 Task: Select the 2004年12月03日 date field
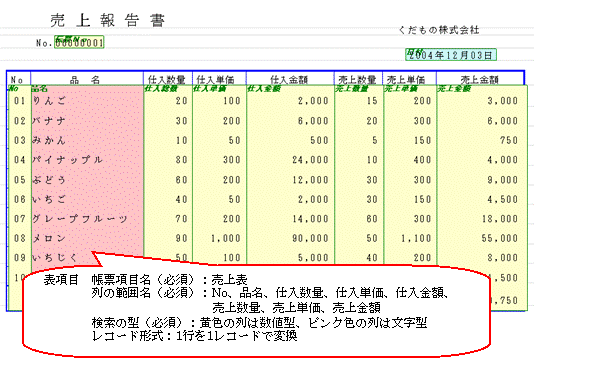(x=451, y=55)
